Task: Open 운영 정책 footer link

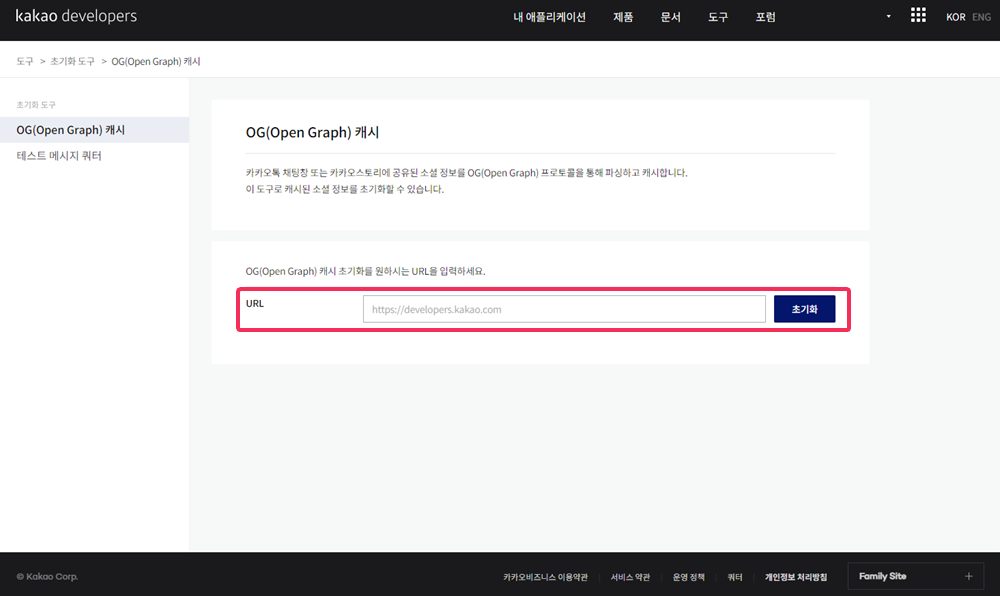Action: (689, 577)
